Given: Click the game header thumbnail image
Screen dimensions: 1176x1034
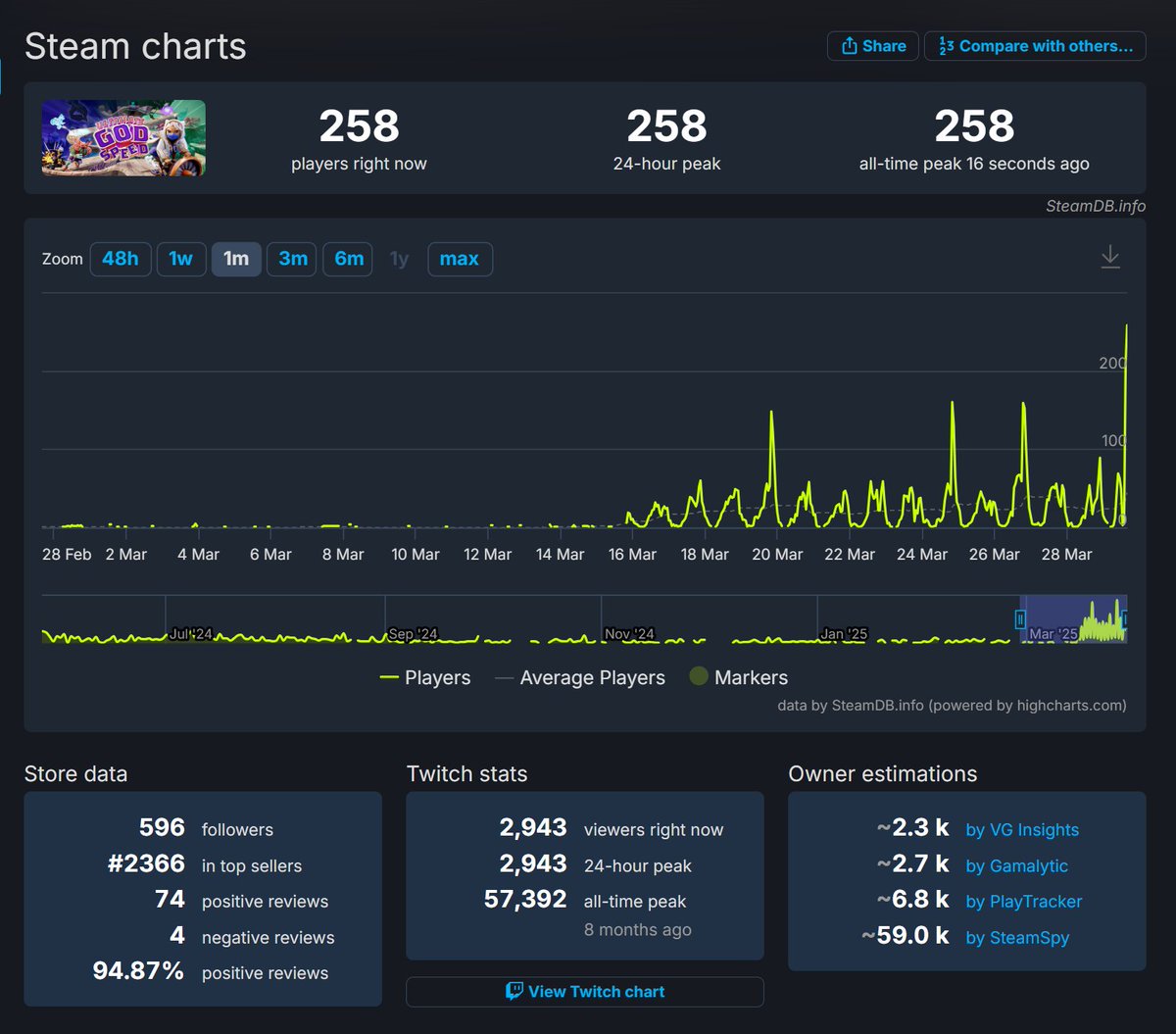Looking at the screenshot, I should [x=123, y=138].
